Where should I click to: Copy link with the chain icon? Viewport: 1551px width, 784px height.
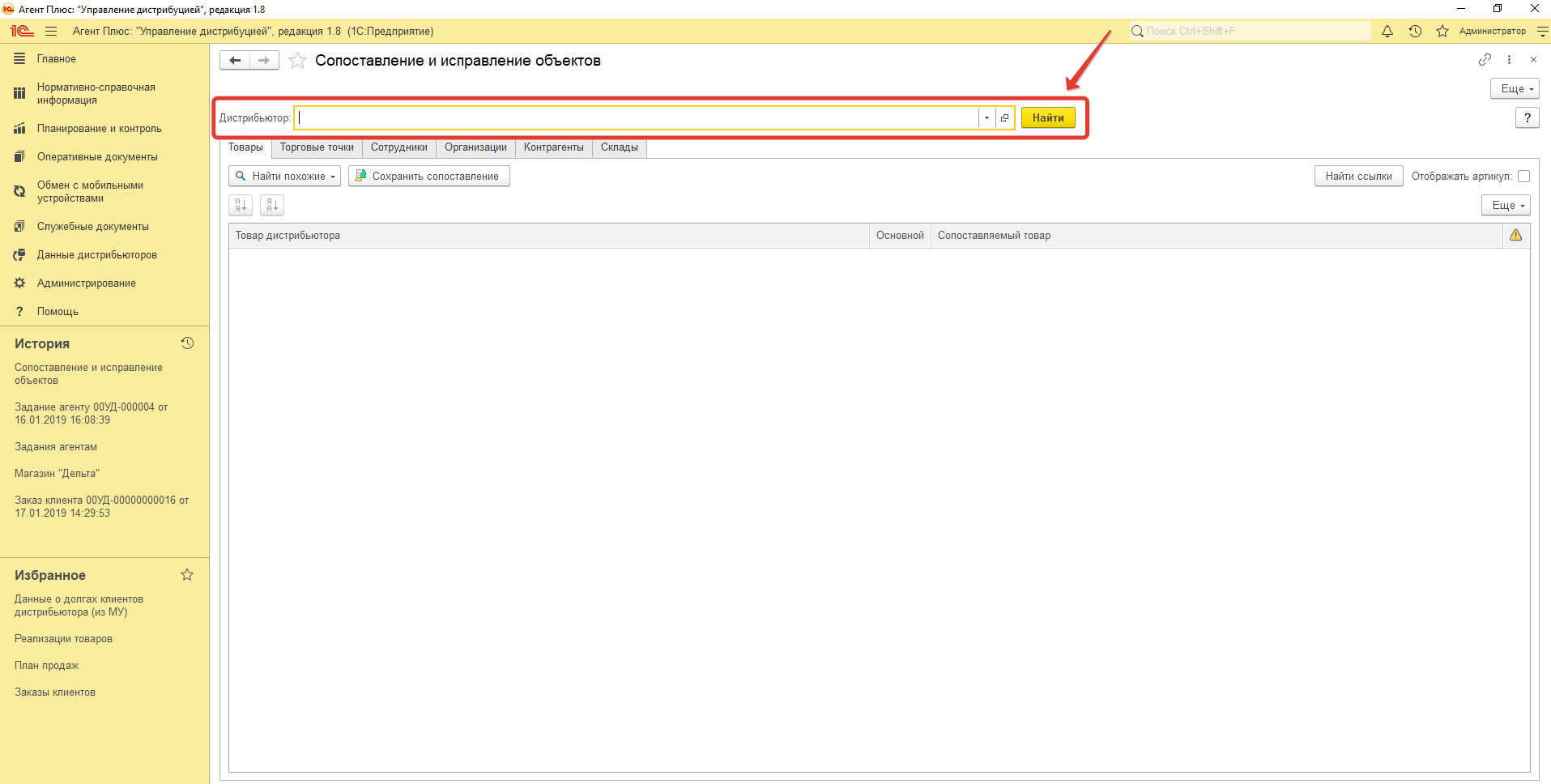pos(1485,59)
